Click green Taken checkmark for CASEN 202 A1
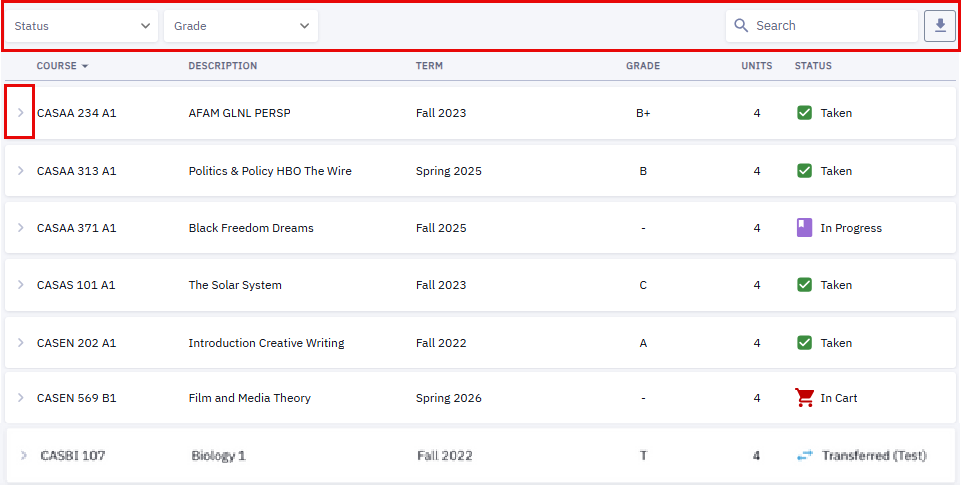Image resolution: width=962 pixels, height=486 pixels. [804, 342]
